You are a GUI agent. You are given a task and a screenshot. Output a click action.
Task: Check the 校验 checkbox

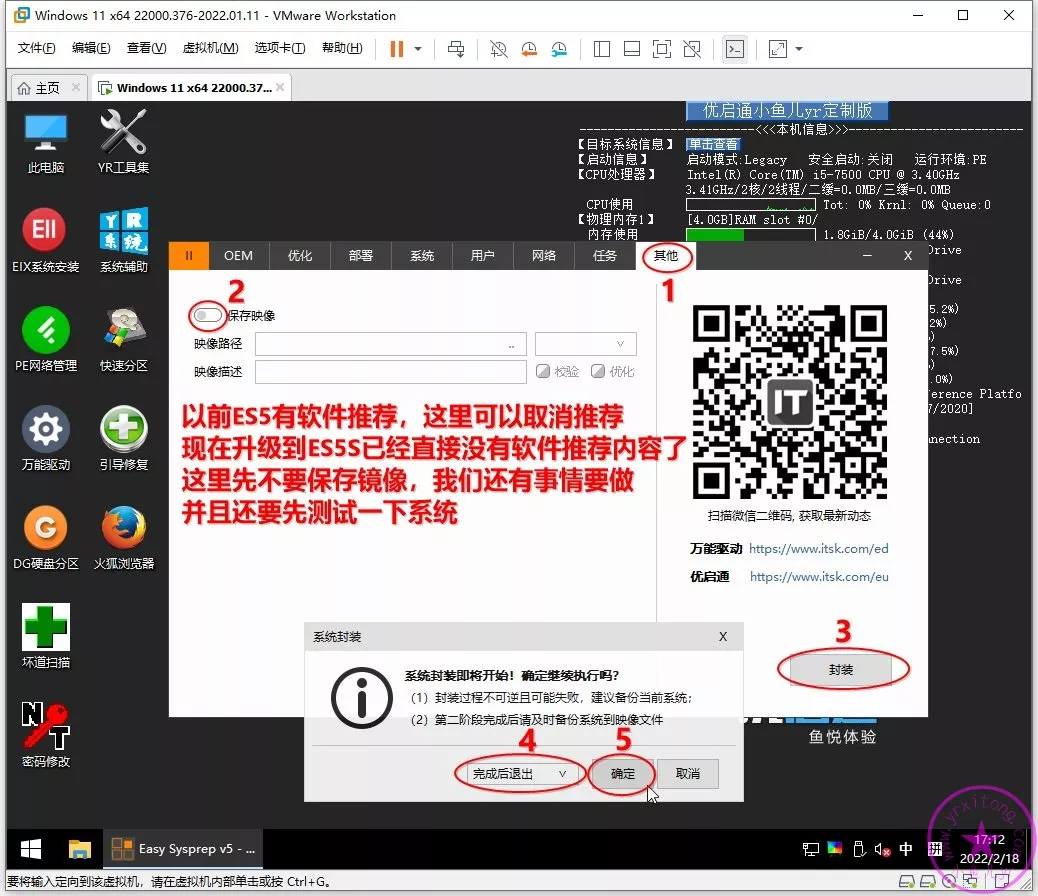tap(544, 371)
